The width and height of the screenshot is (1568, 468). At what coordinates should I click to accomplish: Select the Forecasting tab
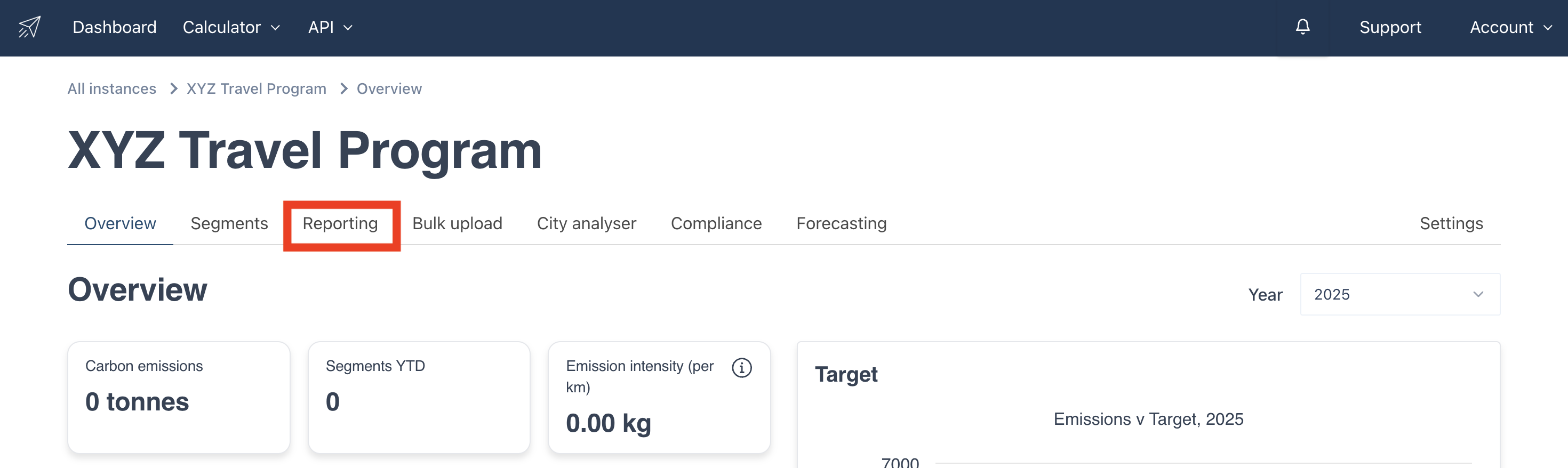coord(841,223)
